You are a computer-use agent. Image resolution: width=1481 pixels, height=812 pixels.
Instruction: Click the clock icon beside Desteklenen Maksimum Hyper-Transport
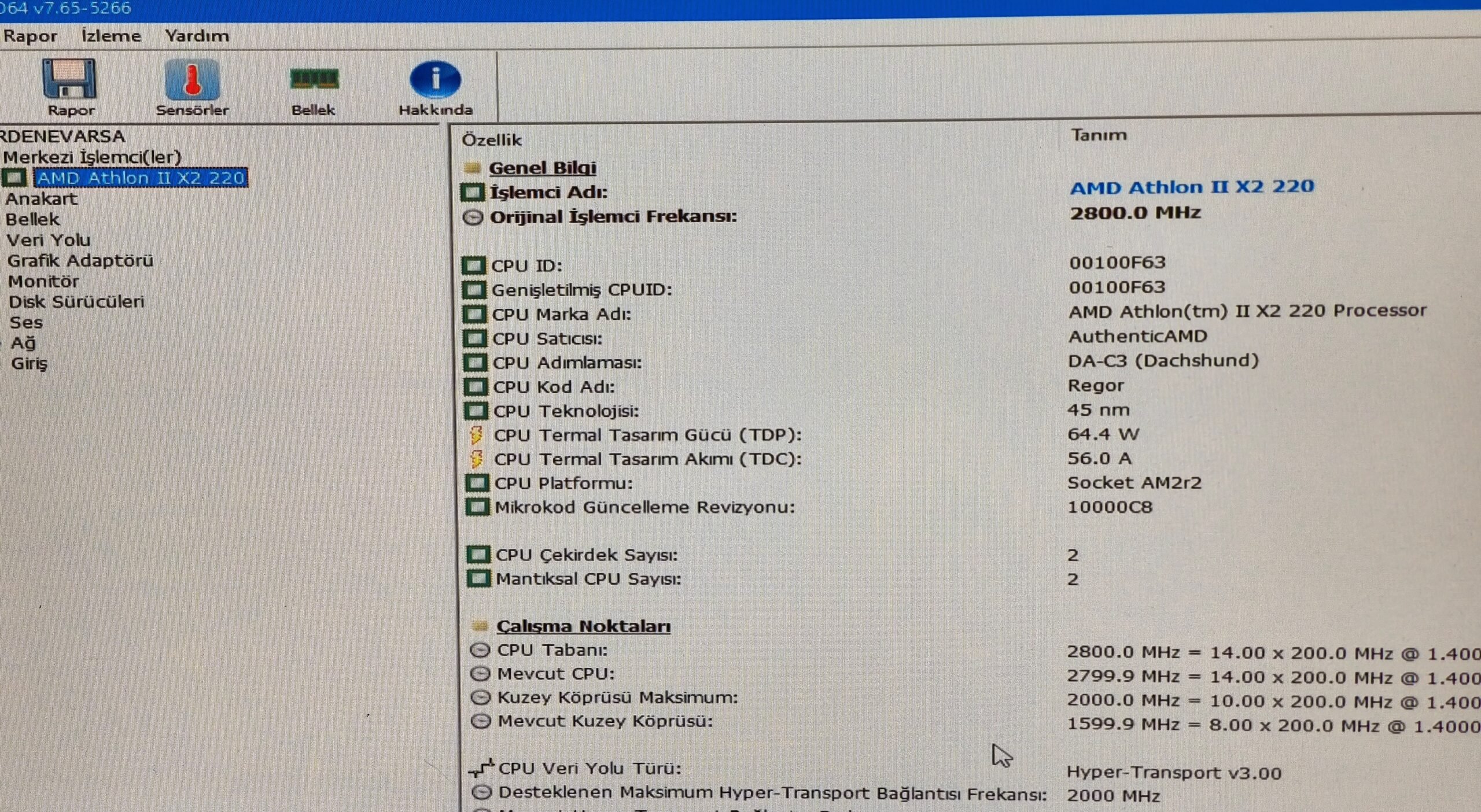pyautogui.click(x=481, y=792)
